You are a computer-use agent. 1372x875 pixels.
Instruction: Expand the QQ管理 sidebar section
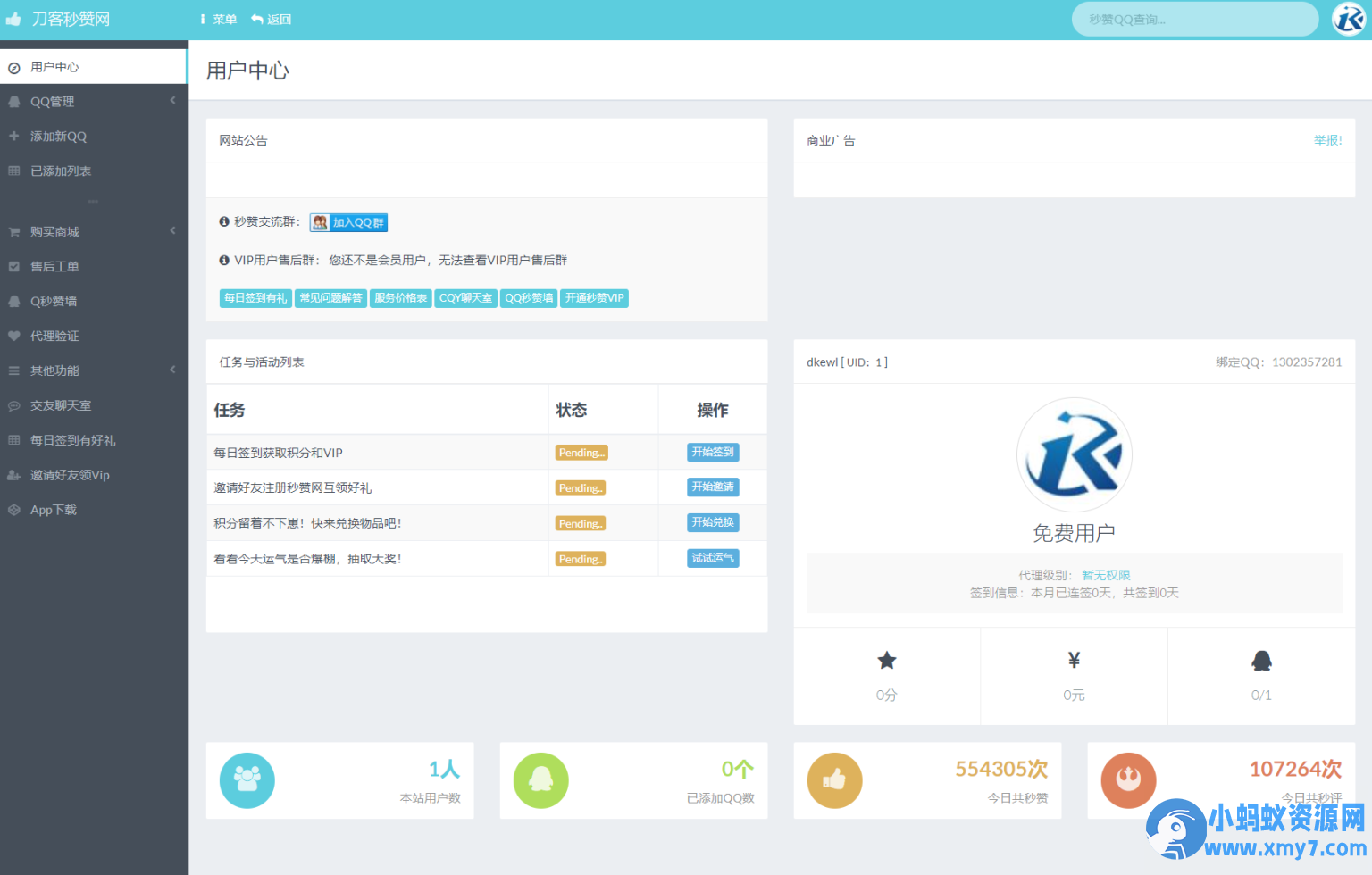click(94, 101)
